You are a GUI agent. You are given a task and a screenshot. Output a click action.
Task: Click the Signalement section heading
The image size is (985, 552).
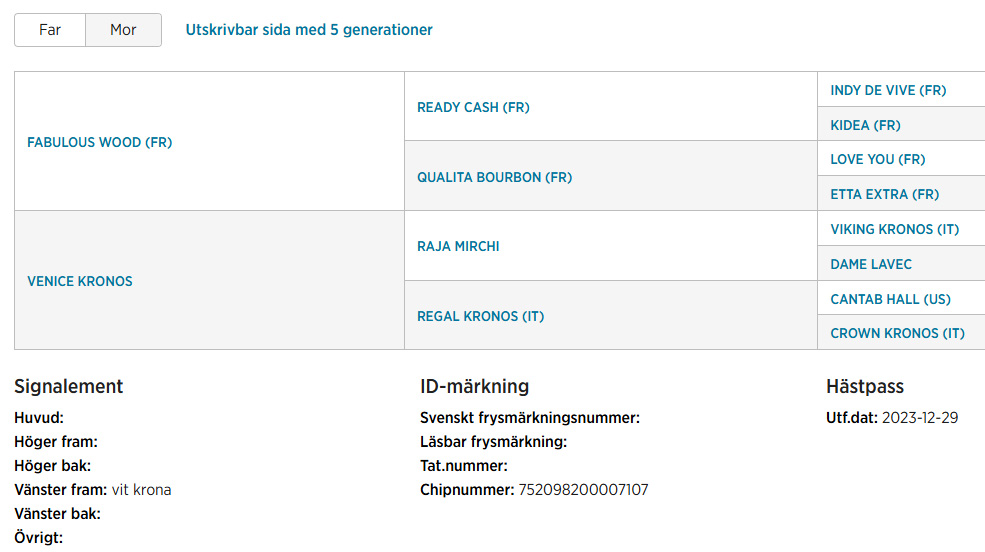tap(68, 386)
